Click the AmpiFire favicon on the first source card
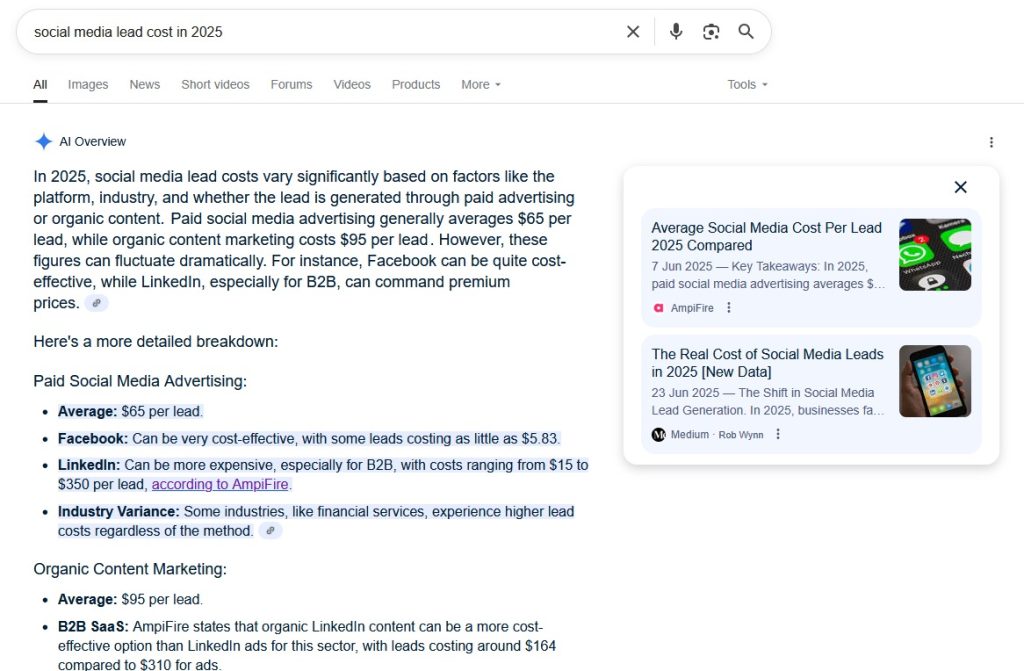This screenshot has height=671, width=1024. pos(658,308)
